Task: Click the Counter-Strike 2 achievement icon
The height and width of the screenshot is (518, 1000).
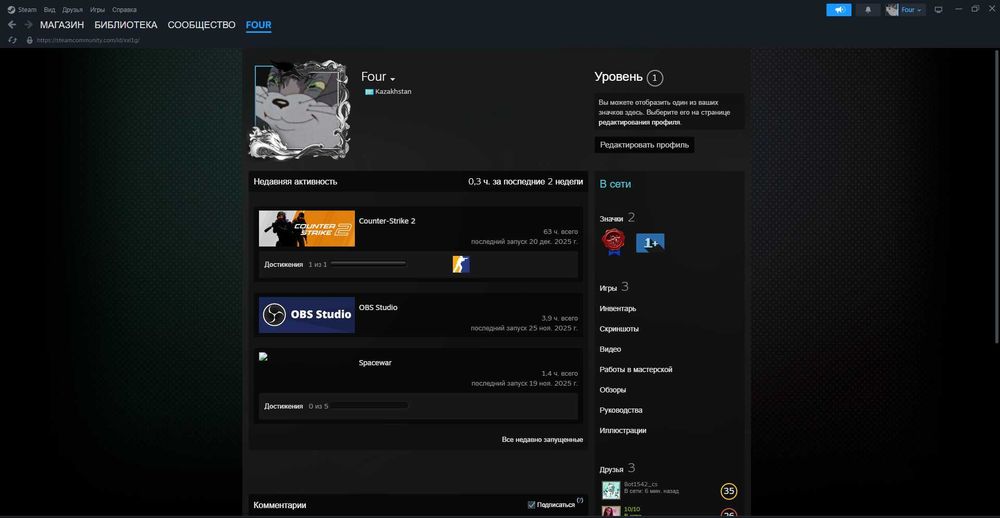Action: click(461, 264)
